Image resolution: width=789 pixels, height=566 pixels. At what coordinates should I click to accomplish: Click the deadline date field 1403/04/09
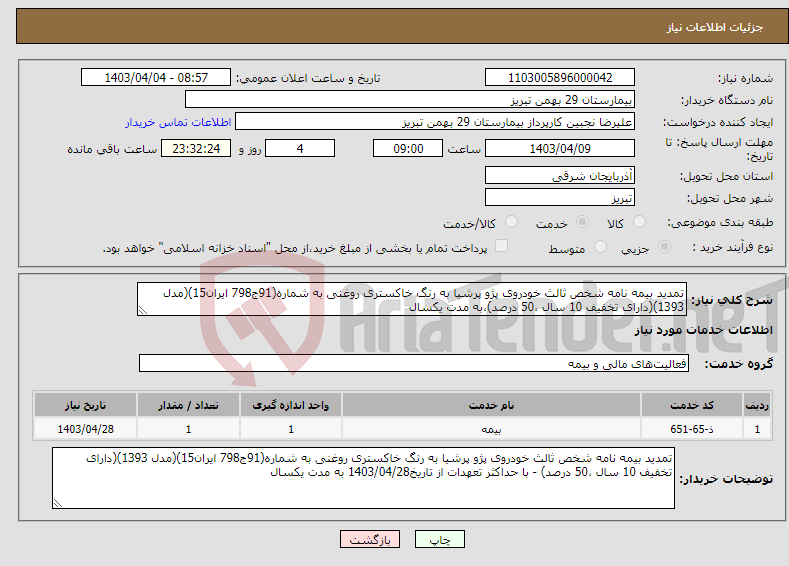click(560, 148)
